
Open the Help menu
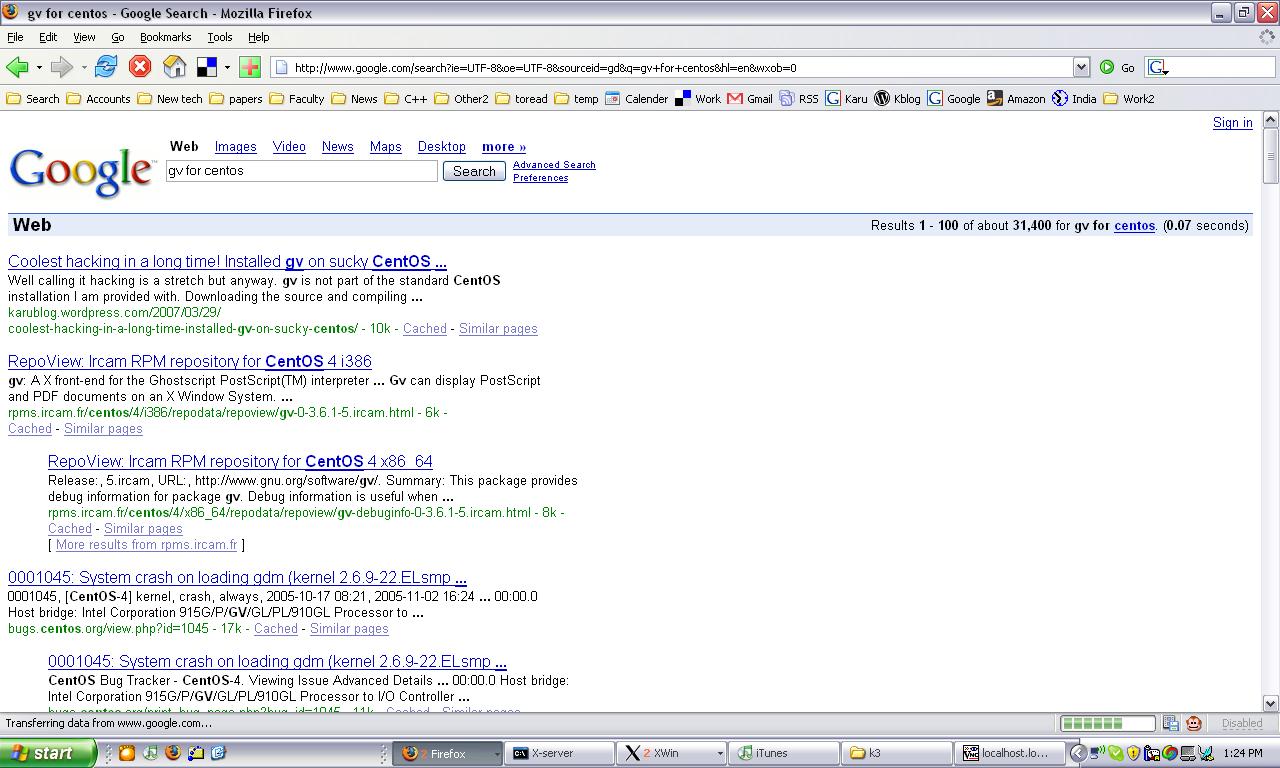258,37
